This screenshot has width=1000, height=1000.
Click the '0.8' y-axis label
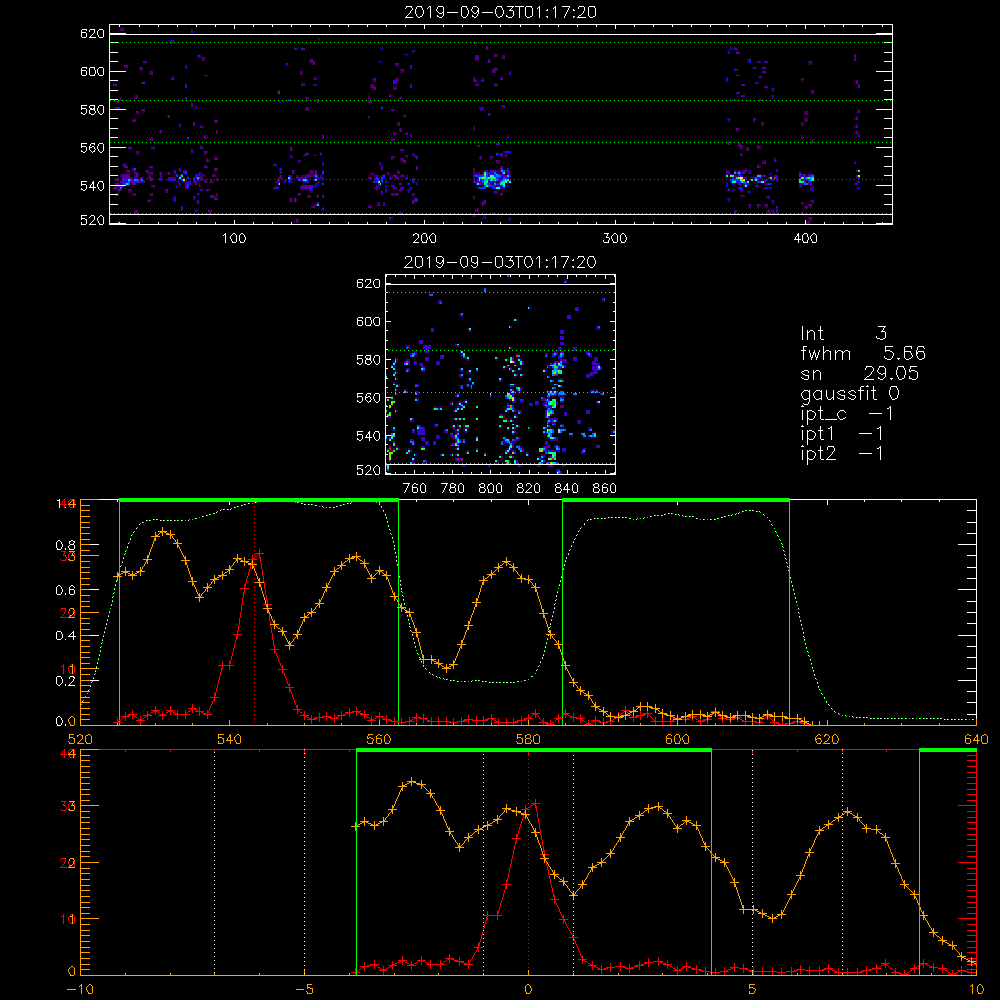(66, 545)
